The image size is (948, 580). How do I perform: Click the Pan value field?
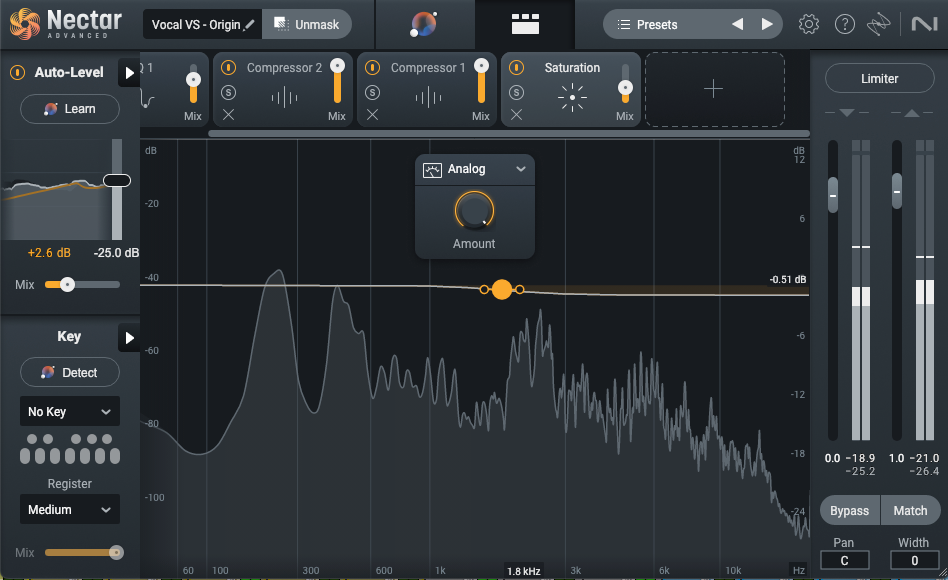pos(845,560)
